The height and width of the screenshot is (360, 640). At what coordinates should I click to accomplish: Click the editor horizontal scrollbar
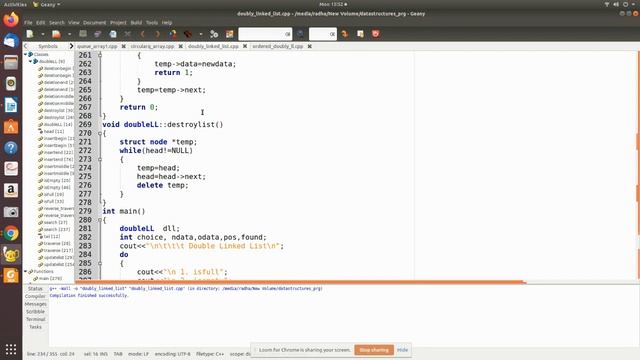(x=299, y=282)
